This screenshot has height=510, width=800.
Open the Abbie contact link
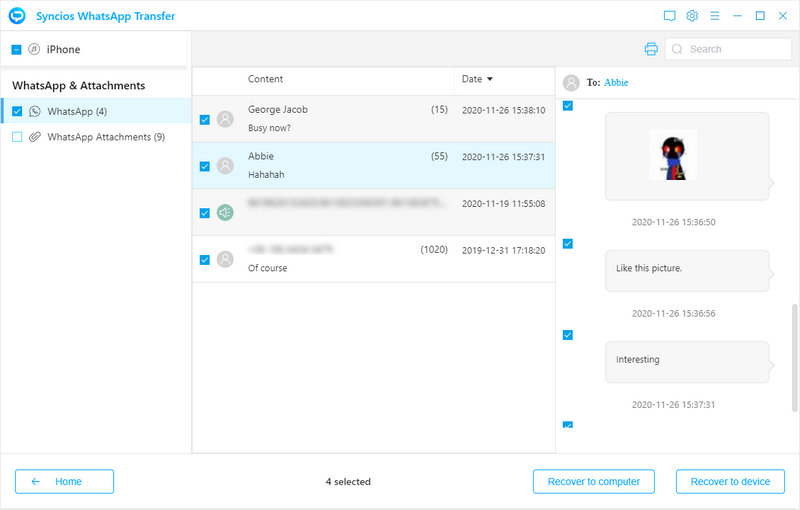[x=616, y=83]
